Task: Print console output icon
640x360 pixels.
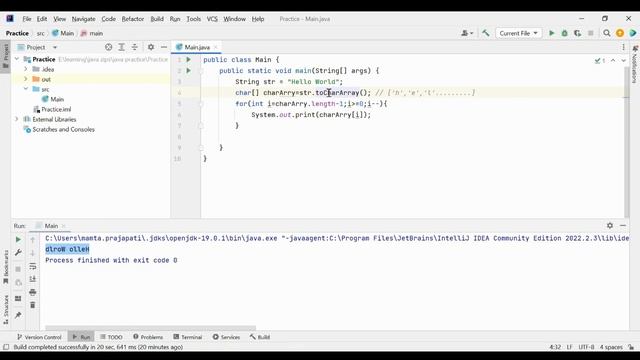Action: [33, 292]
